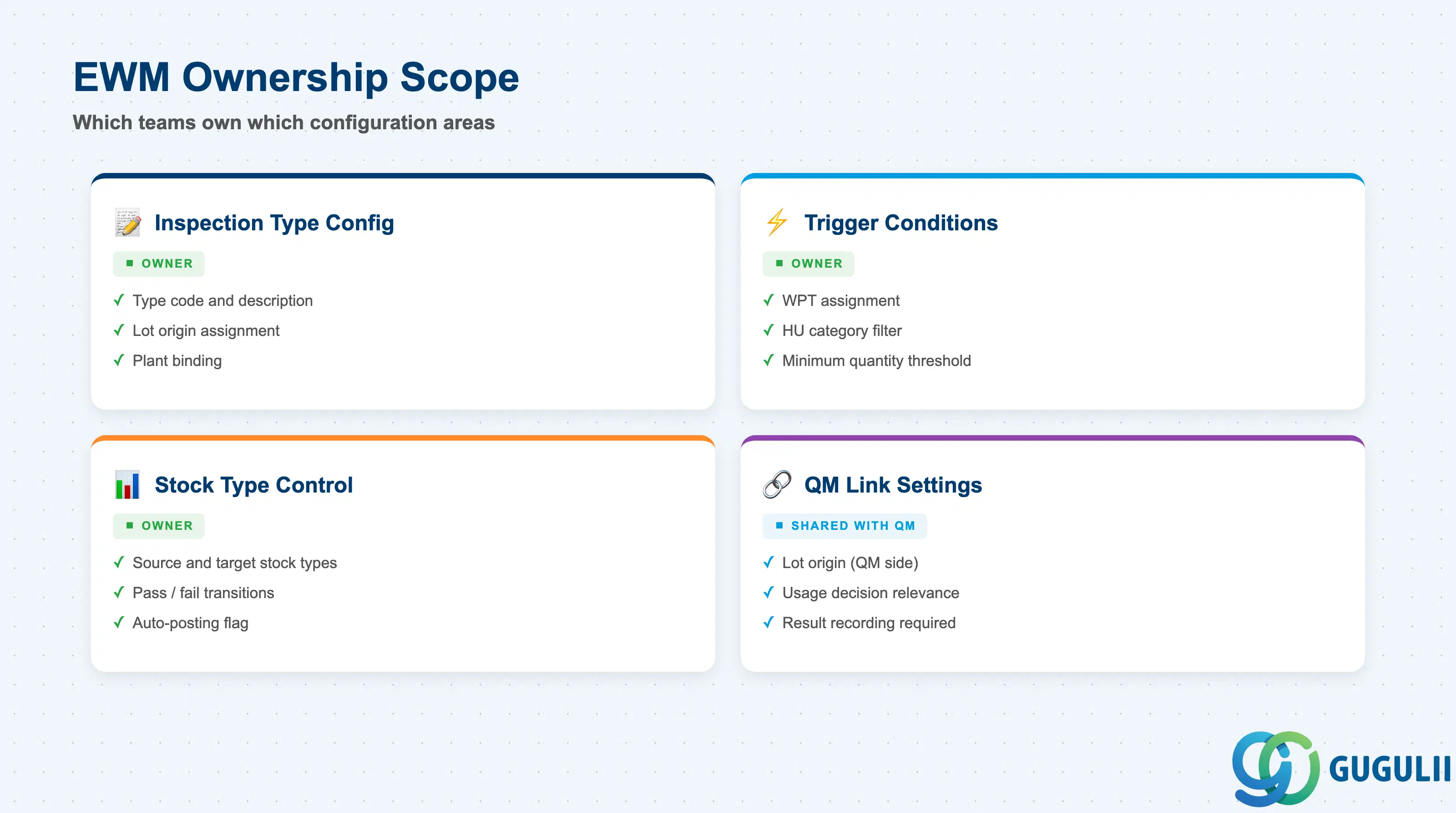
Task: Click 'Result recording required' item
Action: coord(859,622)
